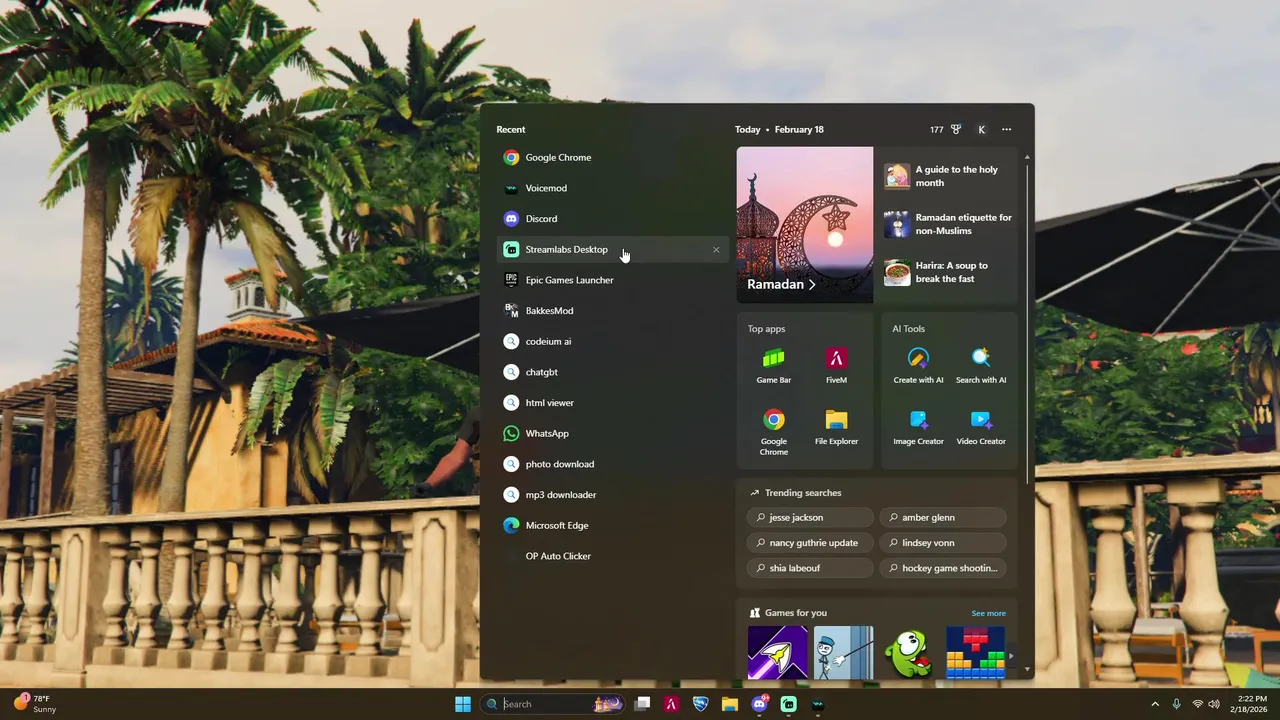
Task: Search trending 'hockey game shooting'
Action: click(x=943, y=568)
